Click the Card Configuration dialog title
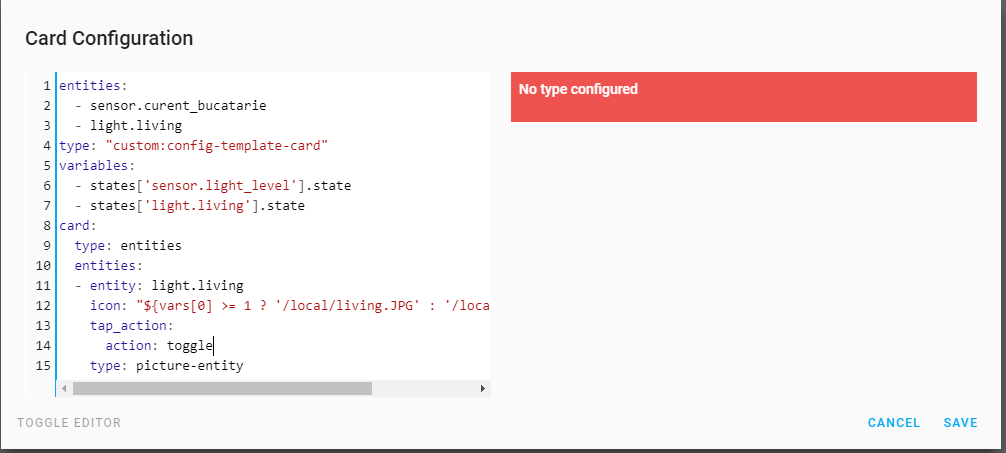 (109, 38)
